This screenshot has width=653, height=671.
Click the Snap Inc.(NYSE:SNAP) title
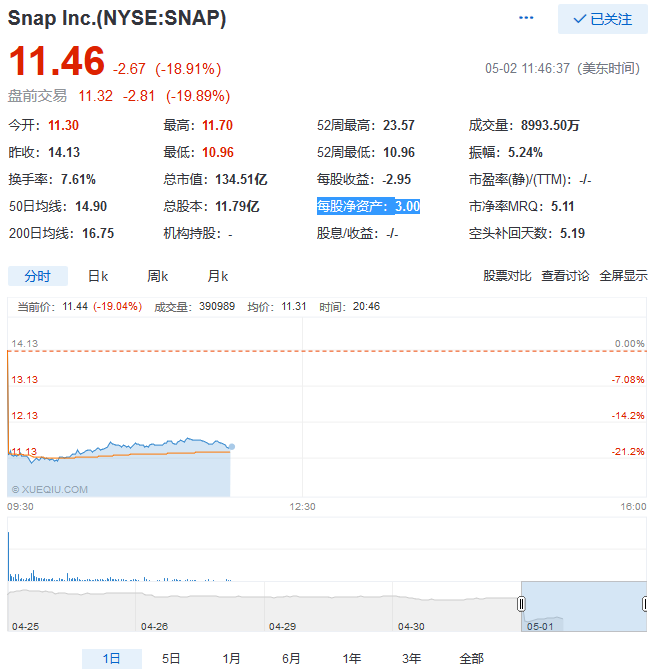(117, 18)
